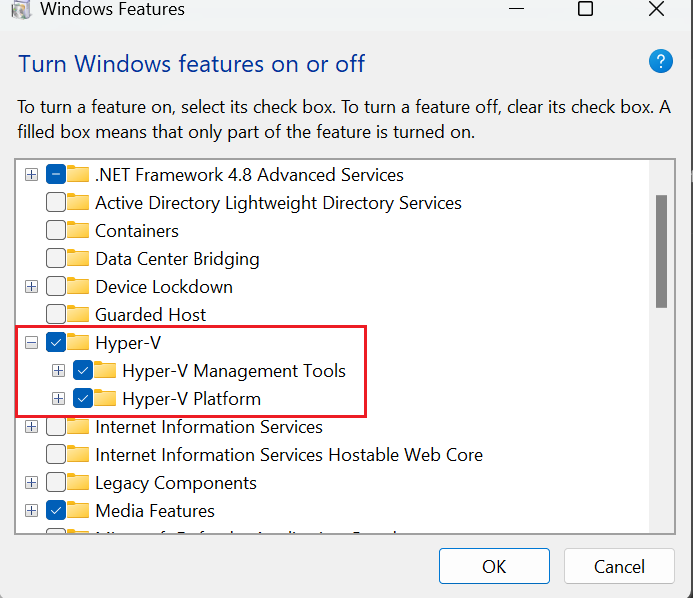Click the blue help question mark icon

tap(661, 62)
